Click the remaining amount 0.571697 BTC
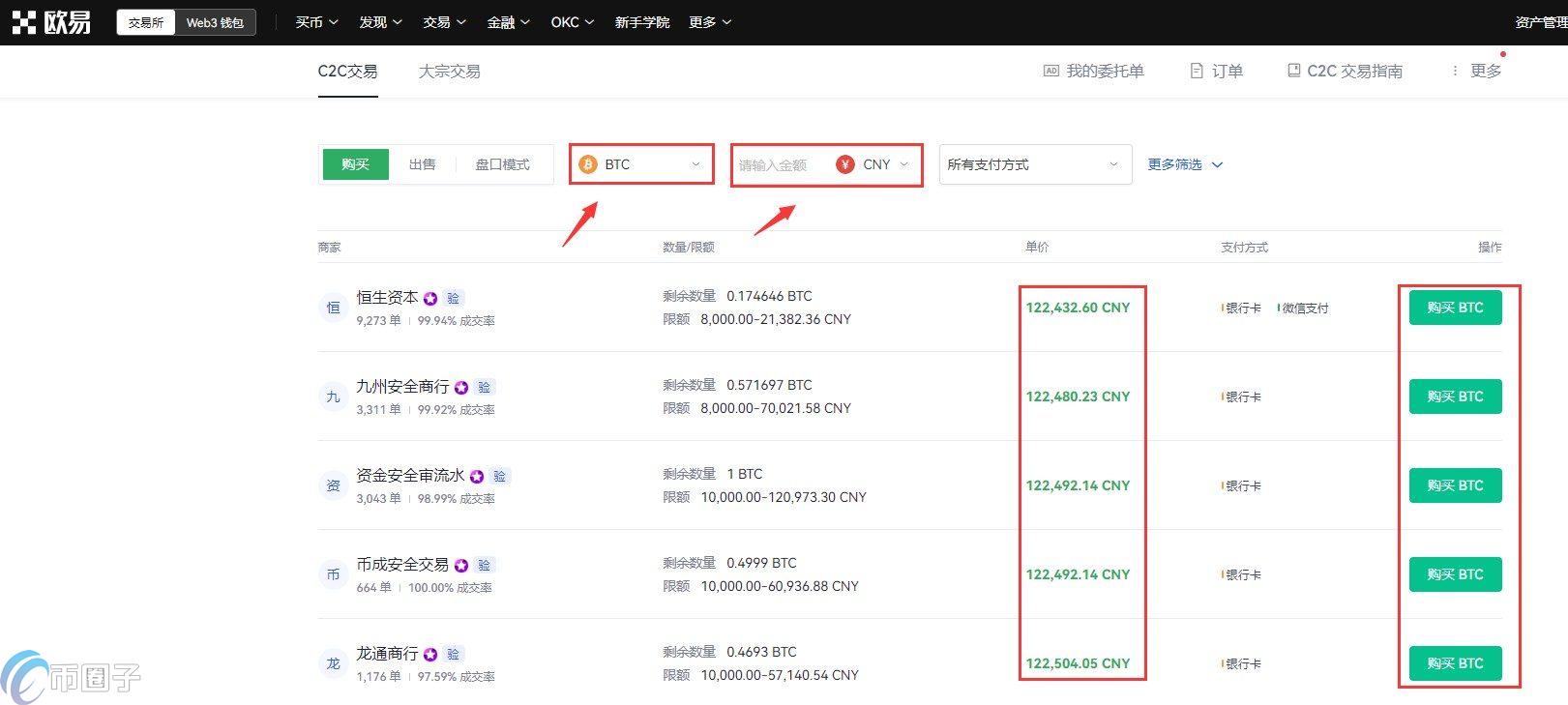1568x705 pixels. click(x=769, y=385)
